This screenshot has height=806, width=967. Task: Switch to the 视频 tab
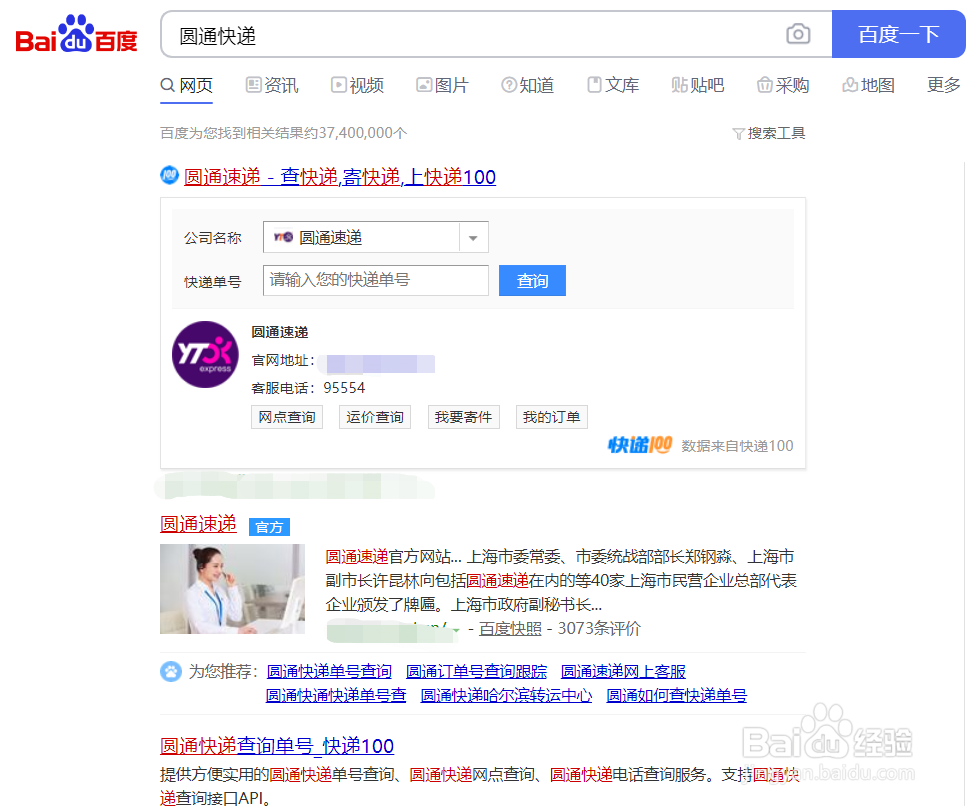(x=357, y=85)
